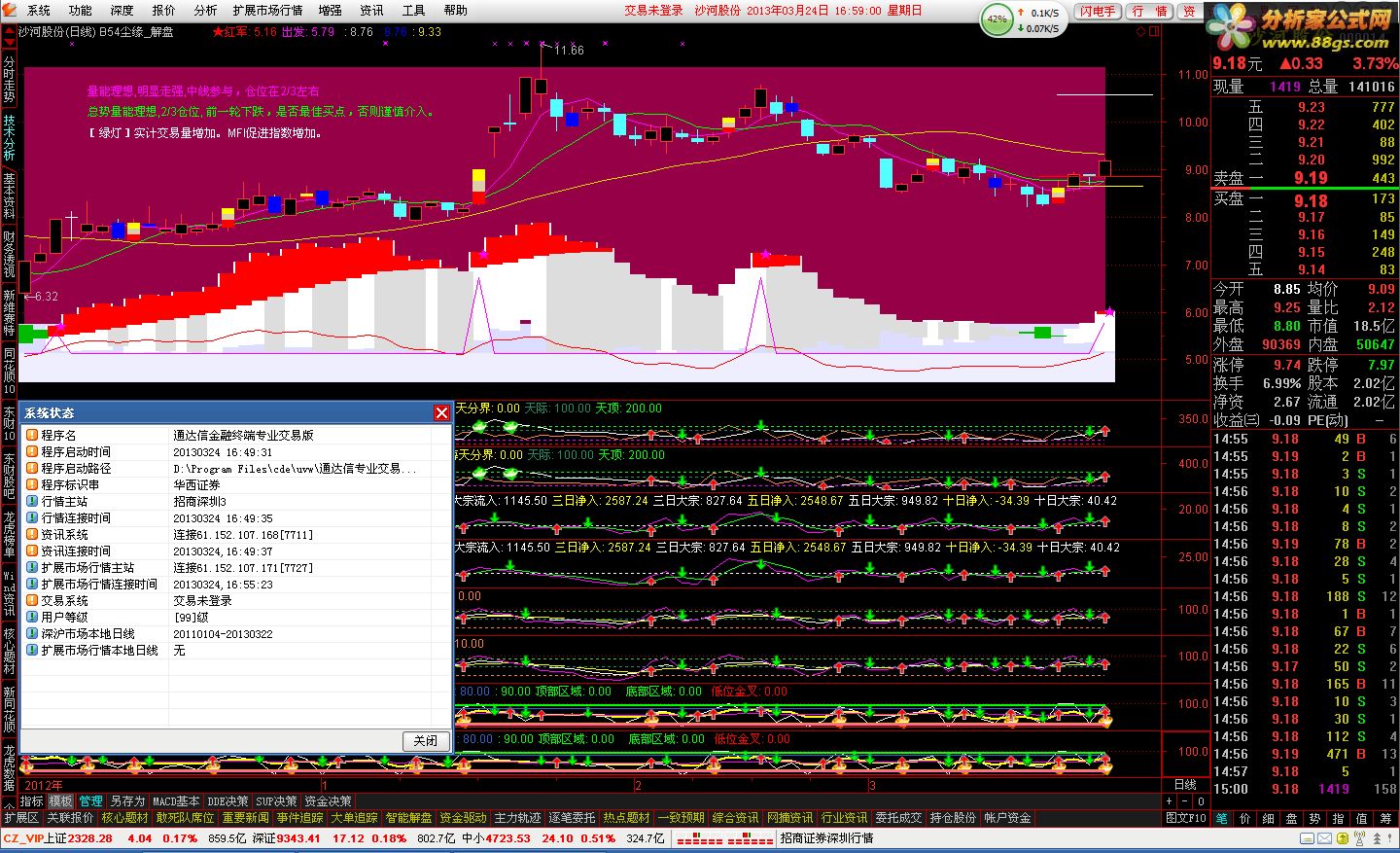Switch to 基本资料 sidebar tab
The image size is (1400, 853).
[x=9, y=196]
